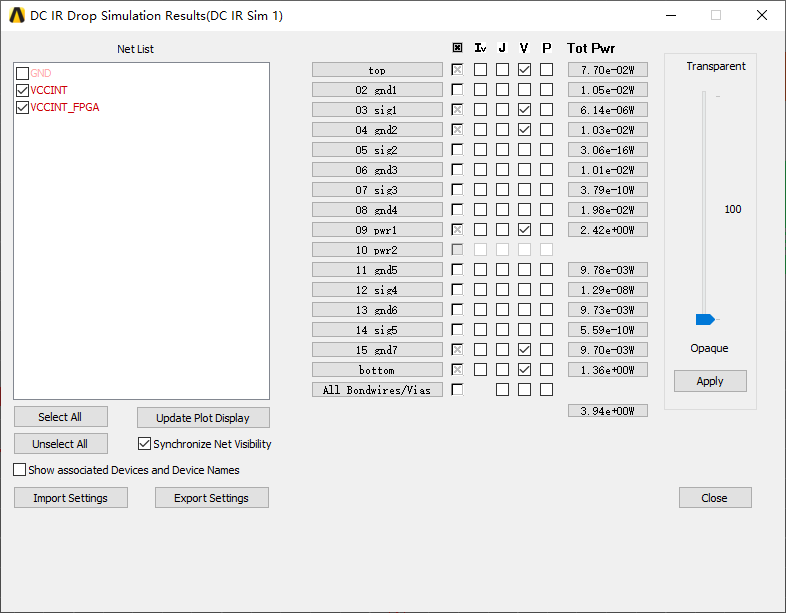
Task: Click the 12 sig4 layer button
Action: tap(377, 290)
